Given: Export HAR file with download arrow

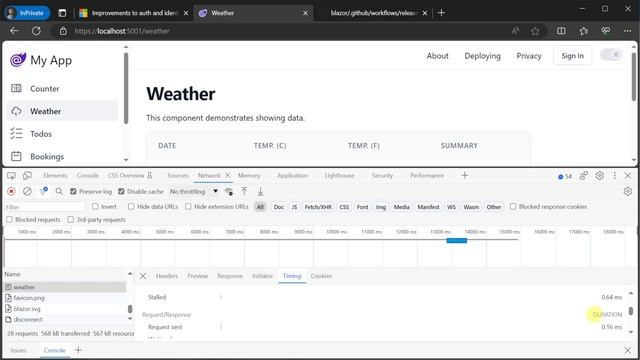Looking at the screenshot, I should click(x=260, y=191).
